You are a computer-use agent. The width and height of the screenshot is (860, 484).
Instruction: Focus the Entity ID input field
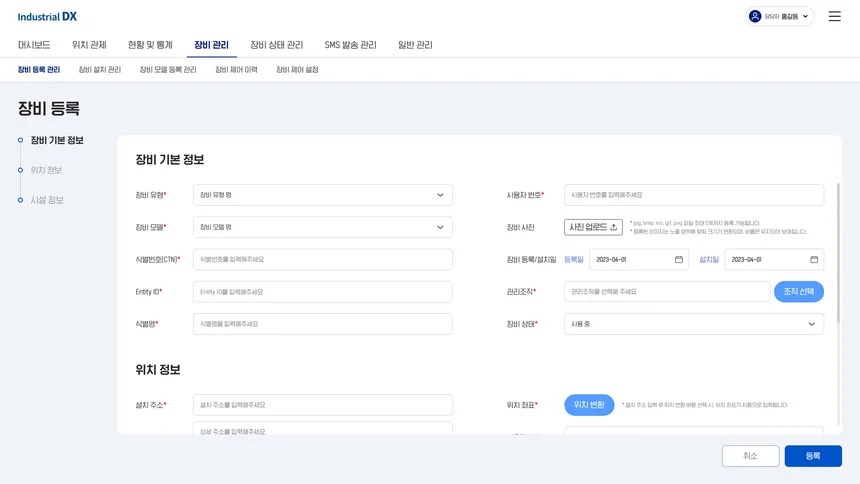point(322,292)
